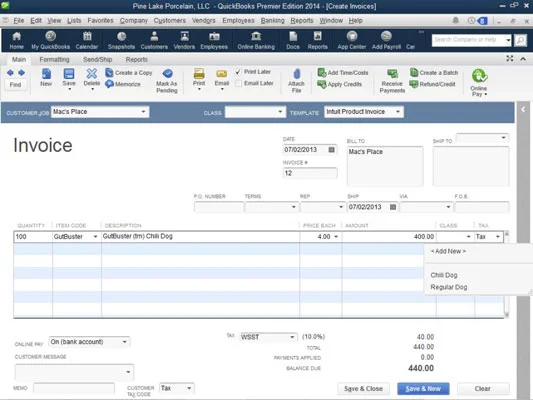The image size is (533, 400).
Task: Switch to Send/Ship tab
Action: pyautogui.click(x=98, y=59)
